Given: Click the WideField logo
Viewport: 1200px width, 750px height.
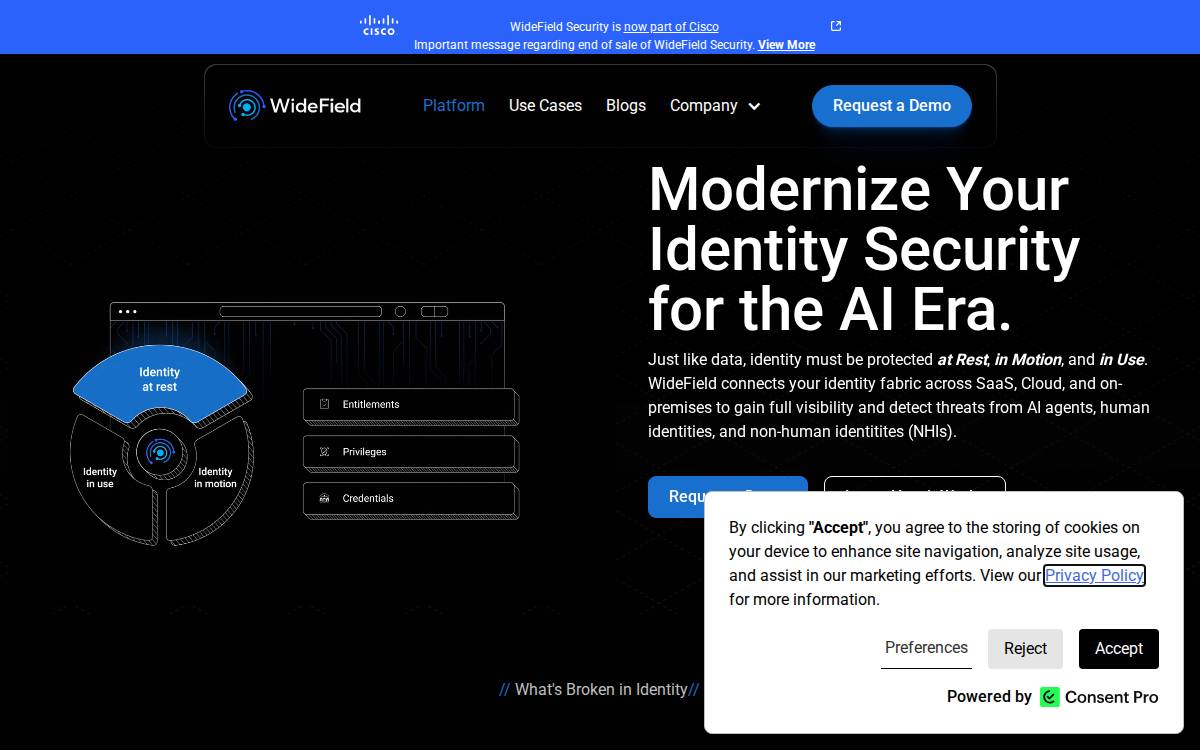Looking at the screenshot, I should [x=295, y=105].
